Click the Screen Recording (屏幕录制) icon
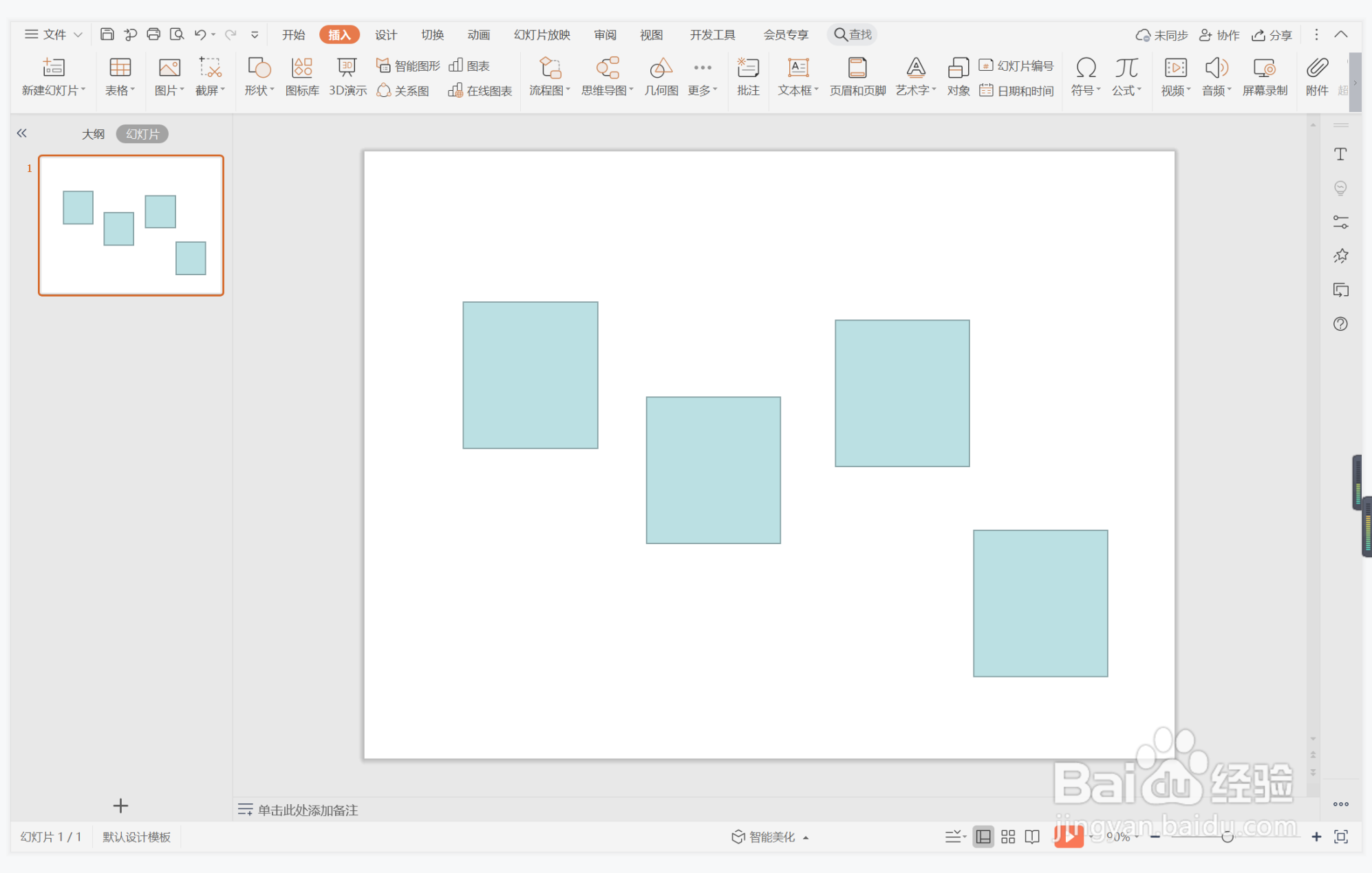 click(1264, 68)
